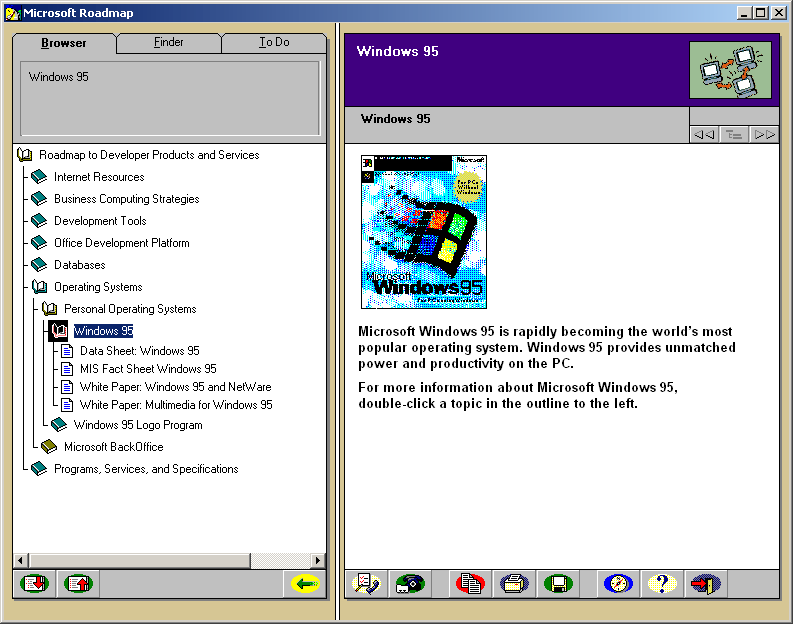Click the next topic double-right arrows
793x624 pixels.
[764, 135]
